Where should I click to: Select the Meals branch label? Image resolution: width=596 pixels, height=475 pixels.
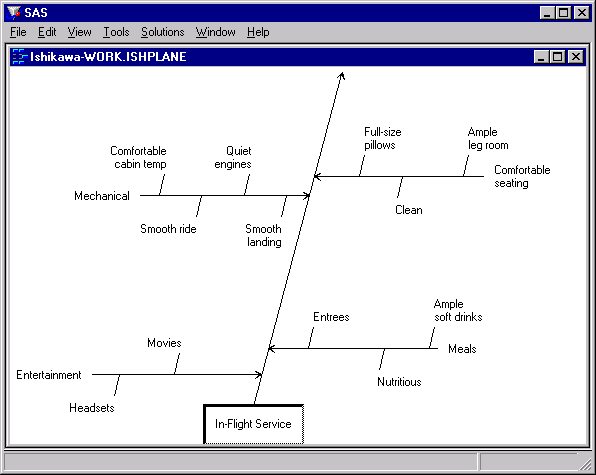pos(462,349)
